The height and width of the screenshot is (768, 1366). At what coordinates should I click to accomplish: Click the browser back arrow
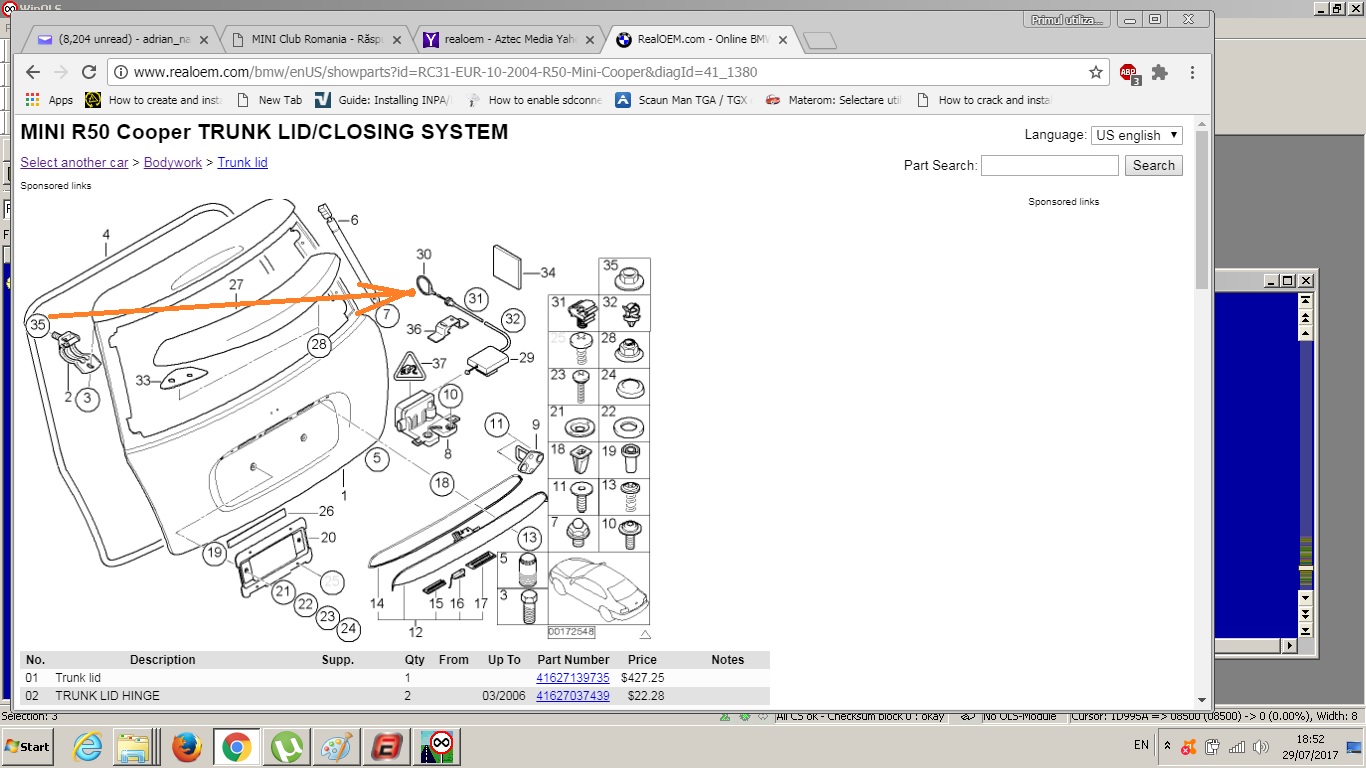point(32,72)
